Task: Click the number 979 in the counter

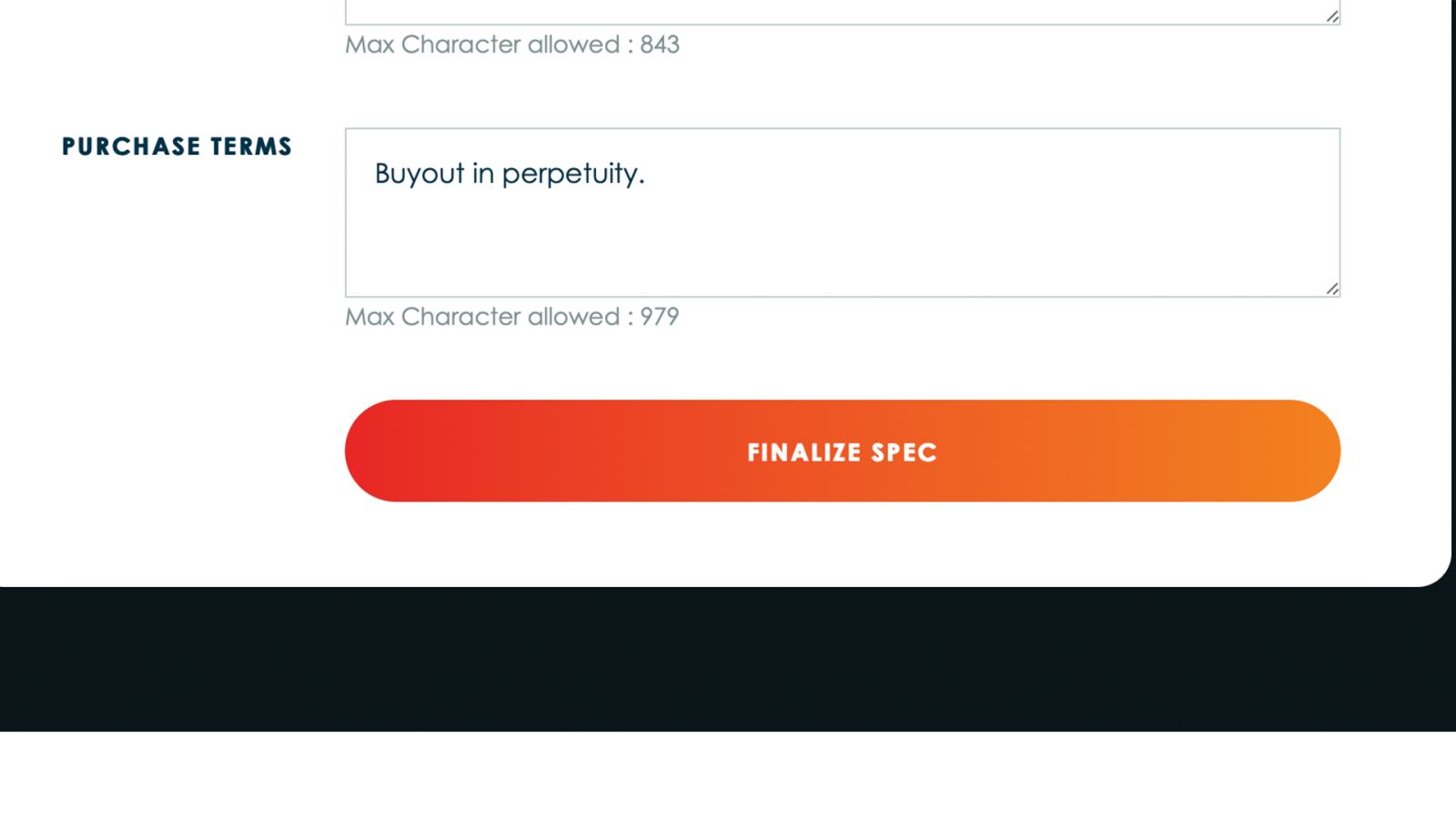Action: pos(660,317)
